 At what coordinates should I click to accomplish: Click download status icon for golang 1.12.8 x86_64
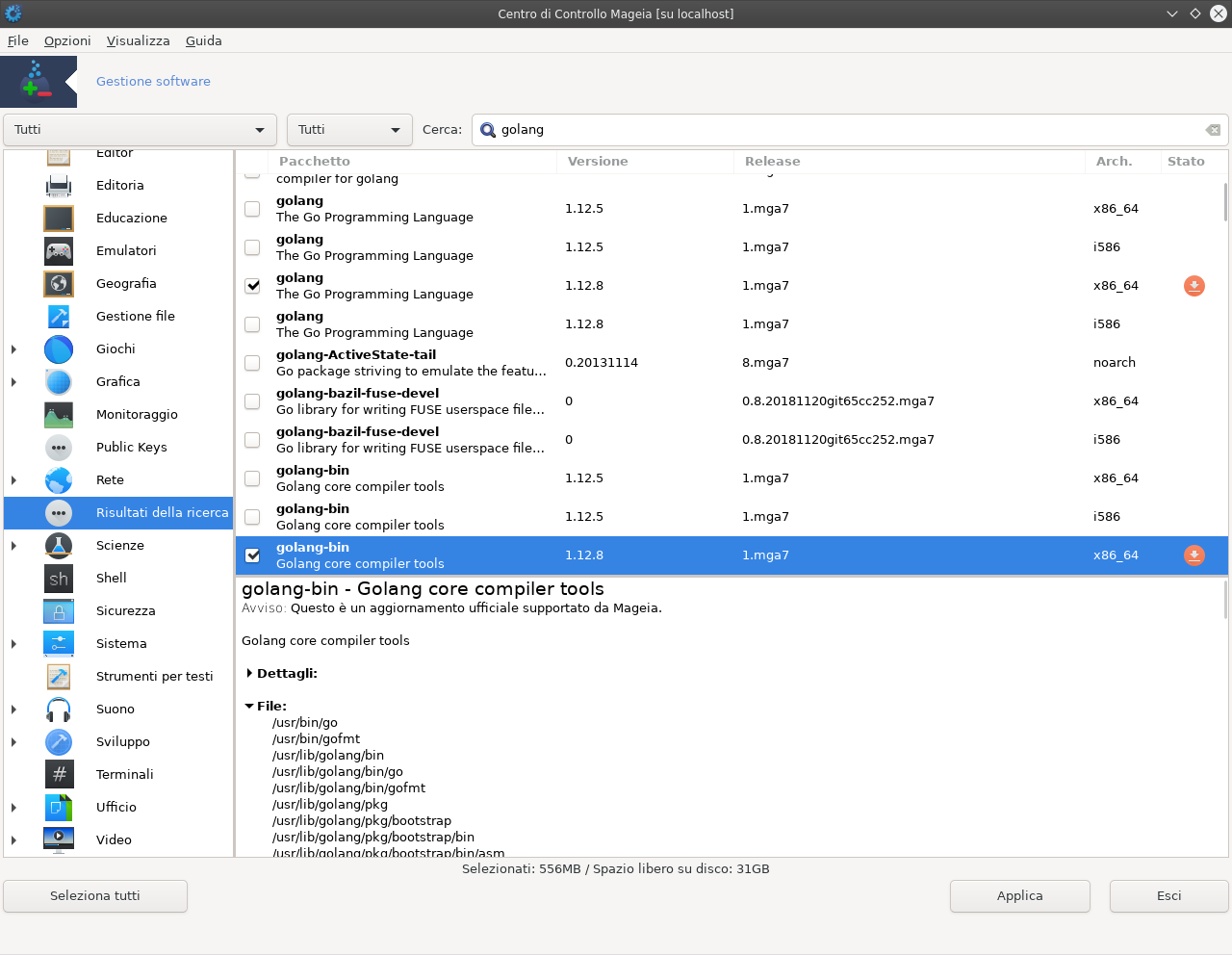tap(1194, 286)
